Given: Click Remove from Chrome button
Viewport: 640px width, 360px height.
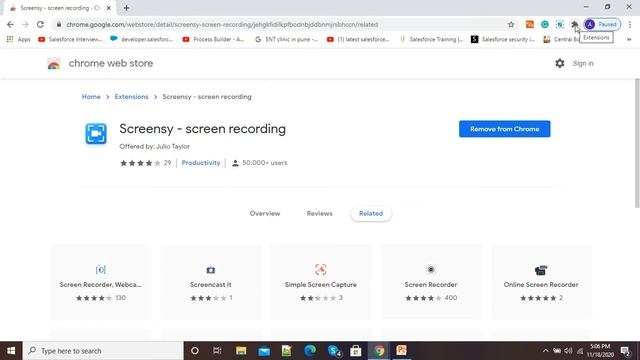Looking at the screenshot, I should click(504, 129).
